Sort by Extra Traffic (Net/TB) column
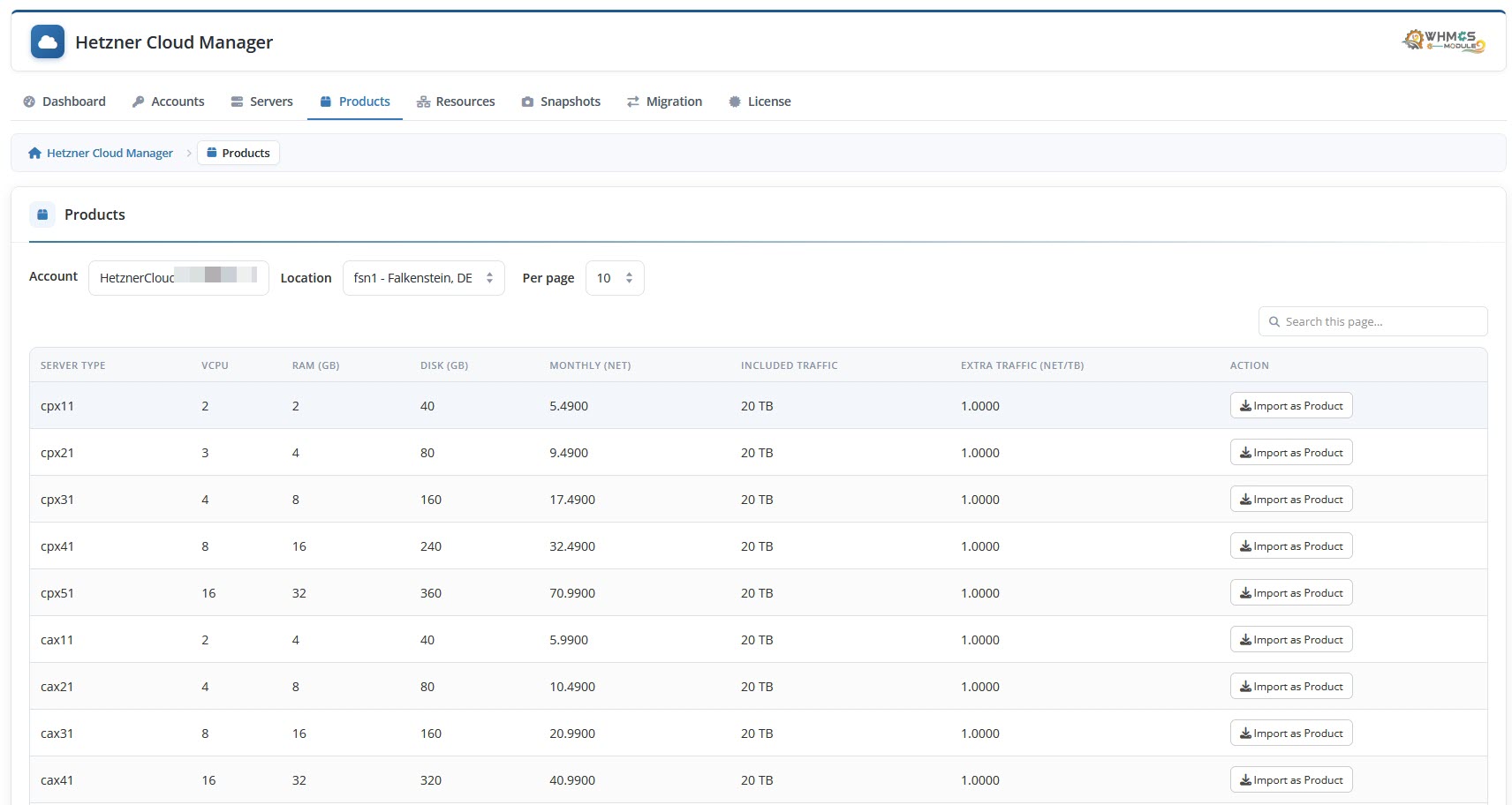Image resolution: width=1512 pixels, height=805 pixels. coord(1023,365)
